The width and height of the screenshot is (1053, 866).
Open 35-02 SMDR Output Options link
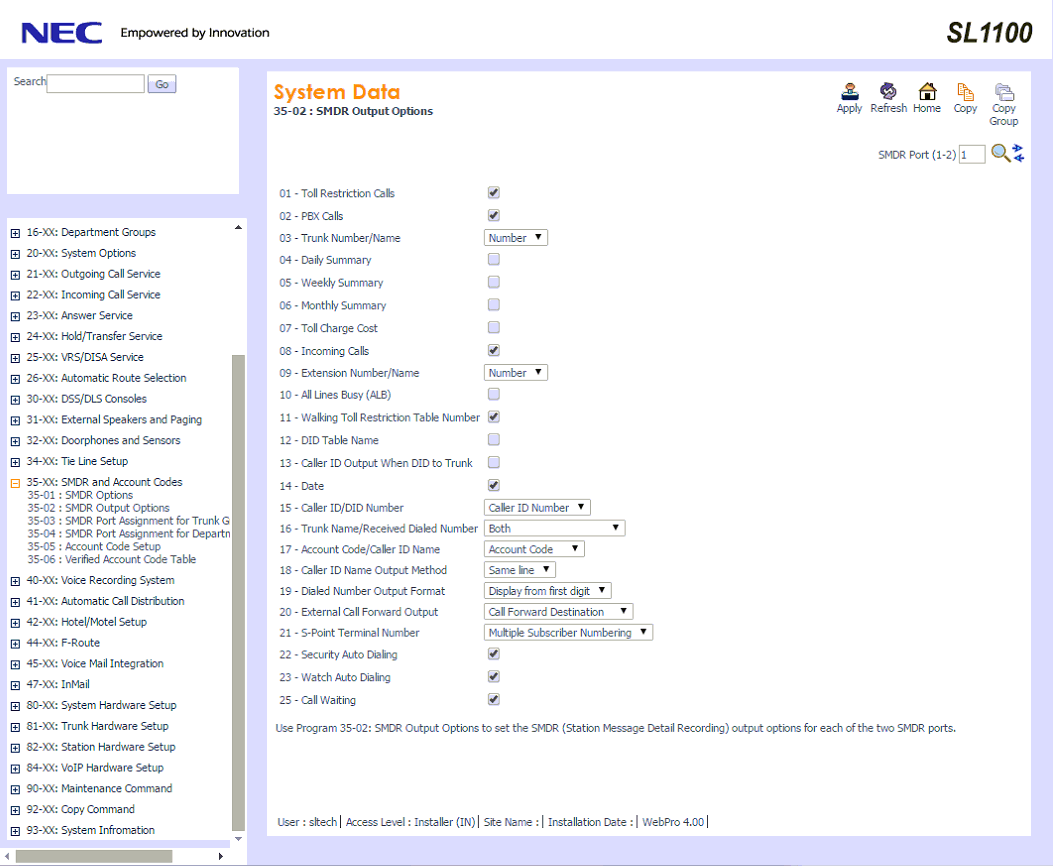[98, 508]
